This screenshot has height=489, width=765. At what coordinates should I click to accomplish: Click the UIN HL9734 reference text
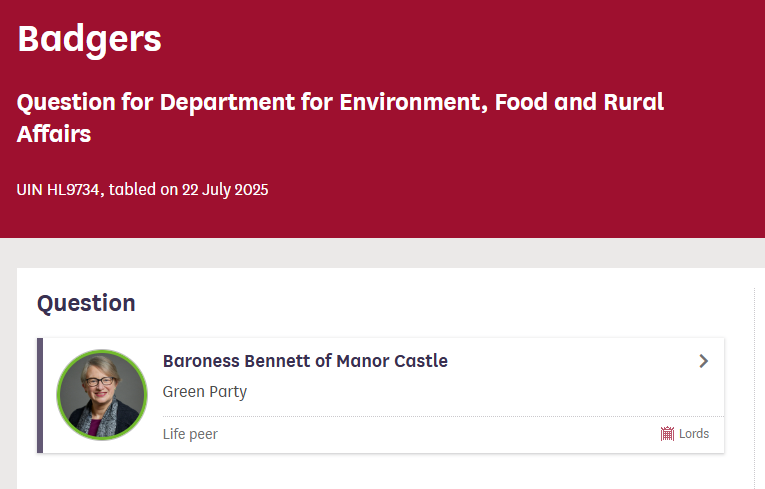pyautogui.click(x=60, y=189)
